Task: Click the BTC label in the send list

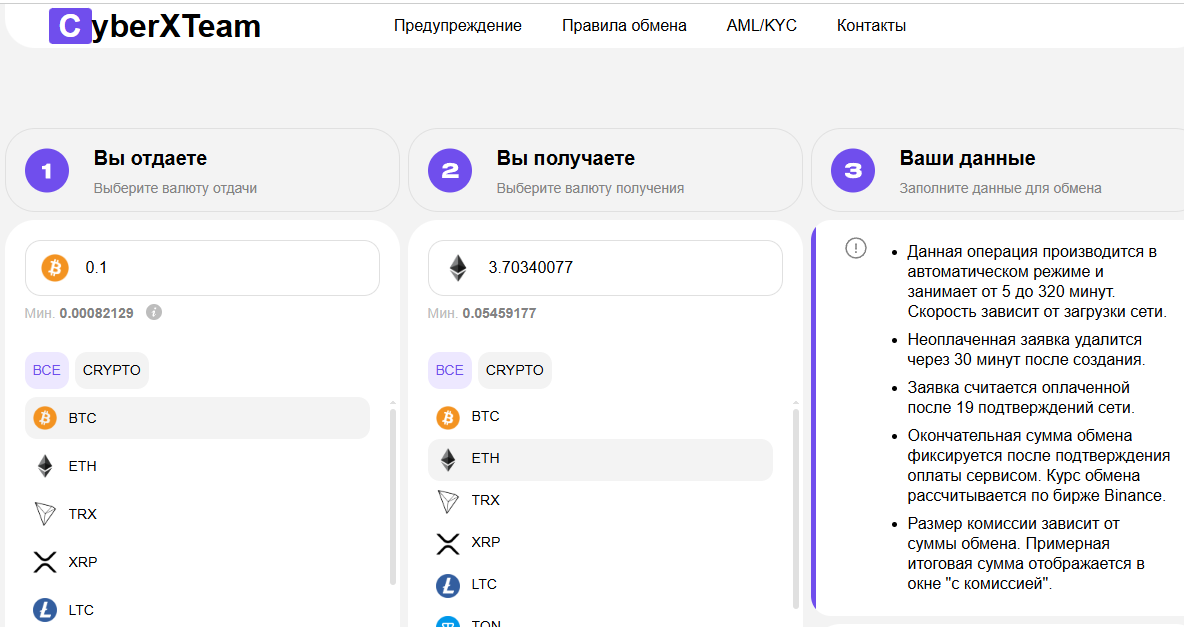Action: (82, 418)
